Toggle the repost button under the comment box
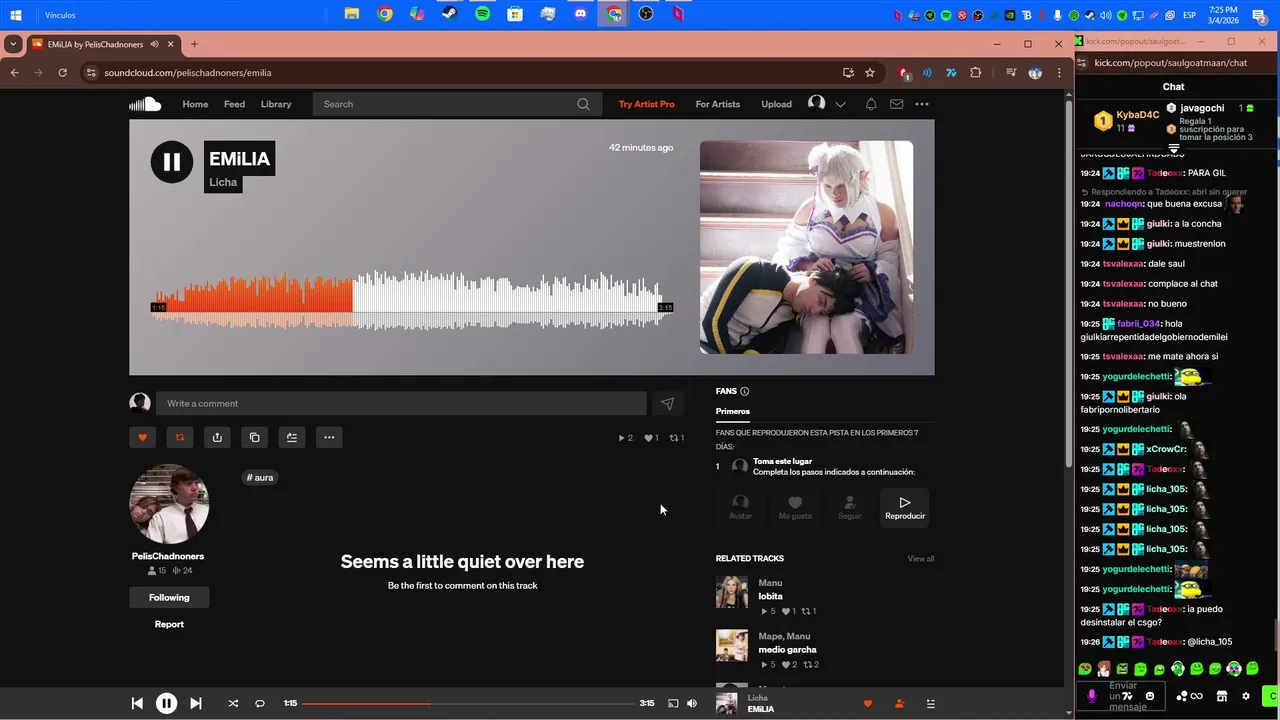The image size is (1280, 720). 180,437
